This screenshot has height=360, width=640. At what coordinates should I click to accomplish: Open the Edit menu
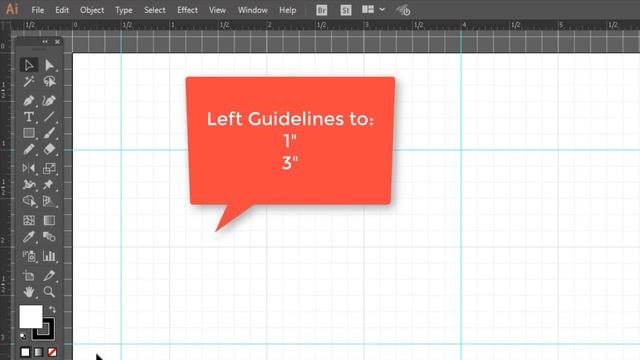coord(62,10)
